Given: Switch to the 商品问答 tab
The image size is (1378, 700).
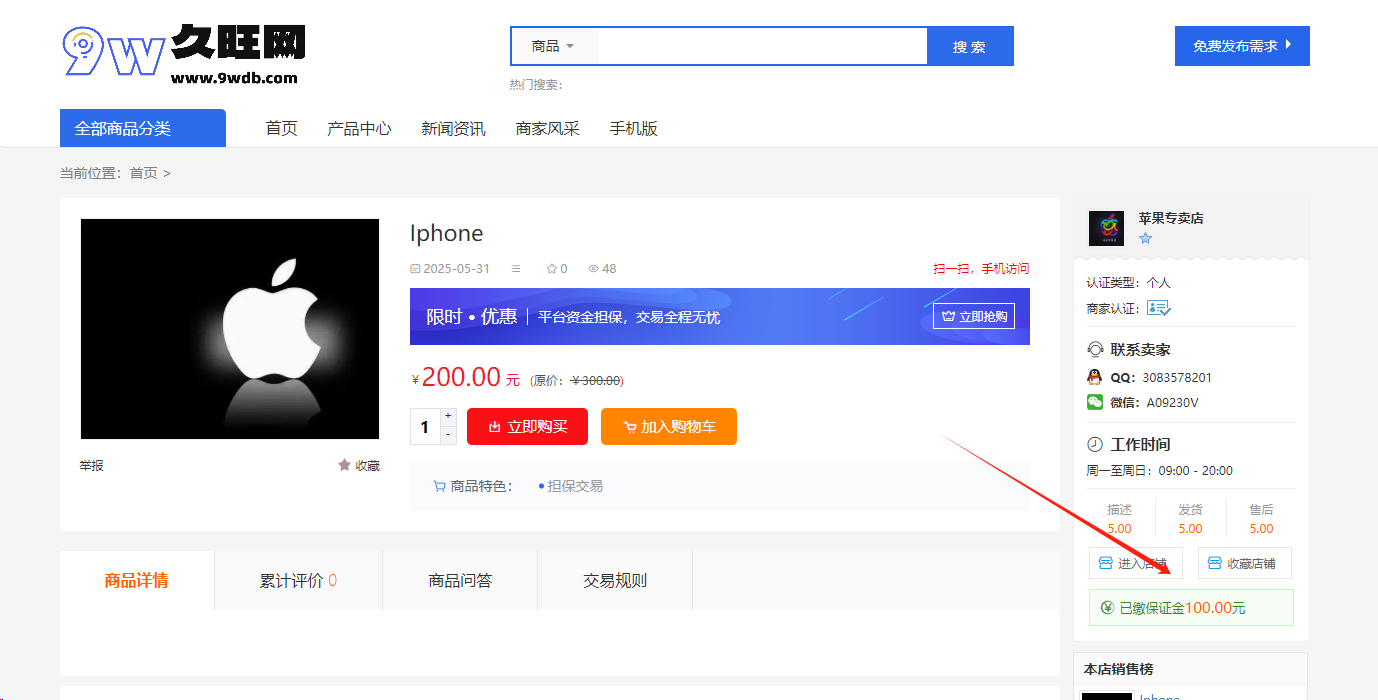Looking at the screenshot, I should click(x=460, y=580).
